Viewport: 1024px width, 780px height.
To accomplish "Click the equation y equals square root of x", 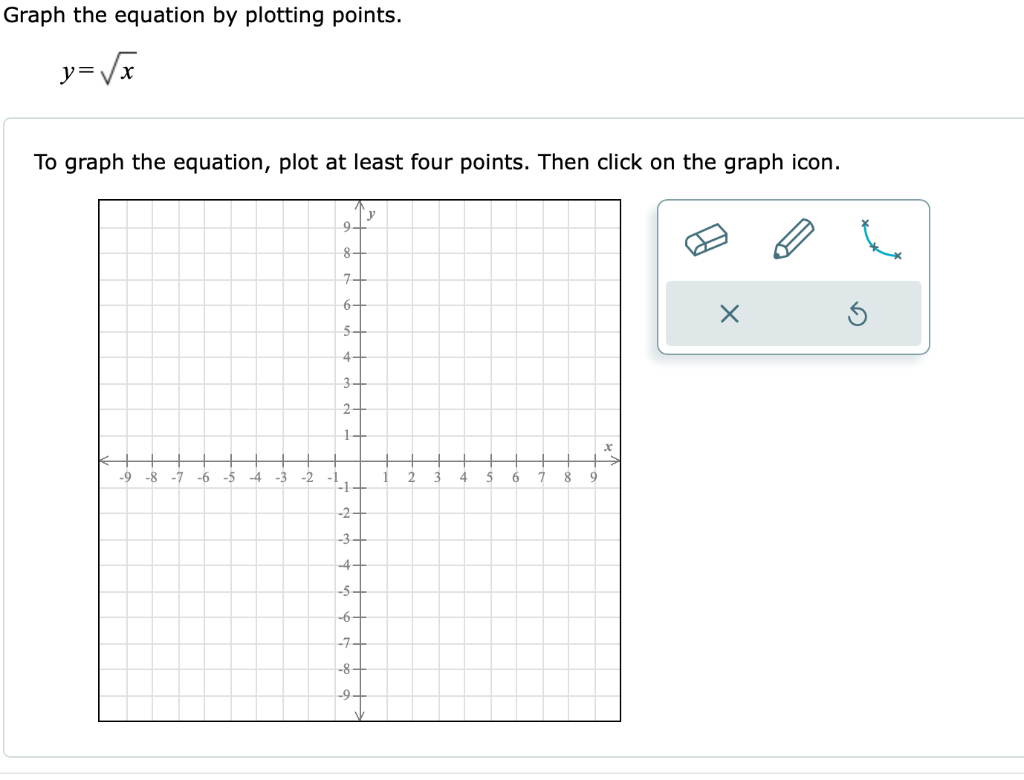I will pyautogui.click(x=100, y=70).
